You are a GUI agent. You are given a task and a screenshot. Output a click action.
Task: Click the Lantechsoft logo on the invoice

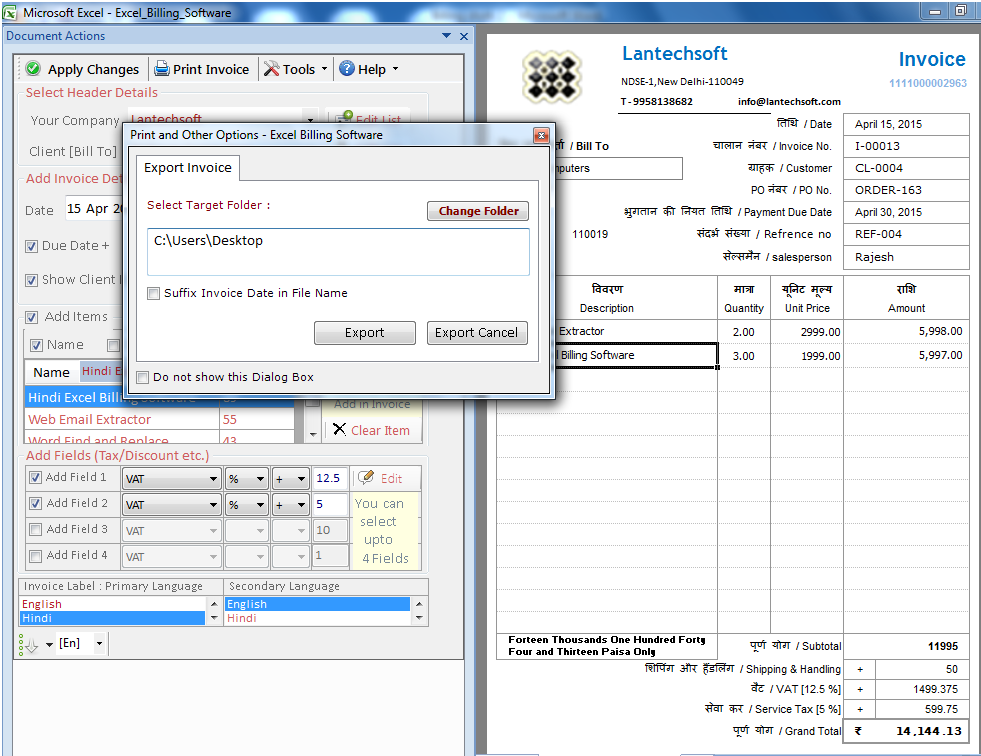(552, 77)
